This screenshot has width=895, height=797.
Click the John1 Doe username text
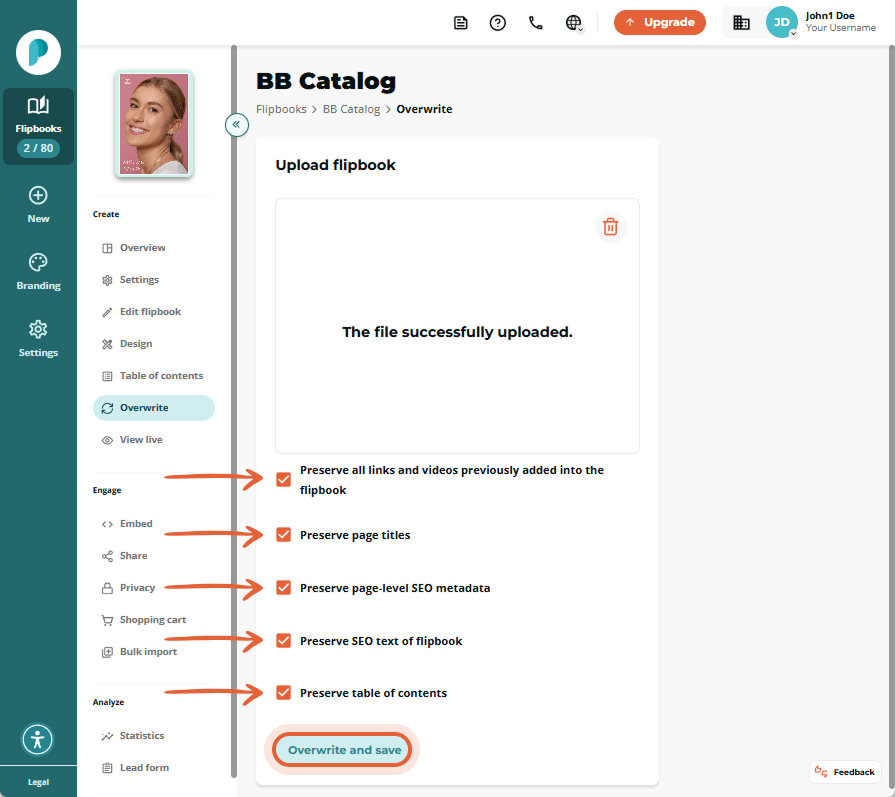830,16
